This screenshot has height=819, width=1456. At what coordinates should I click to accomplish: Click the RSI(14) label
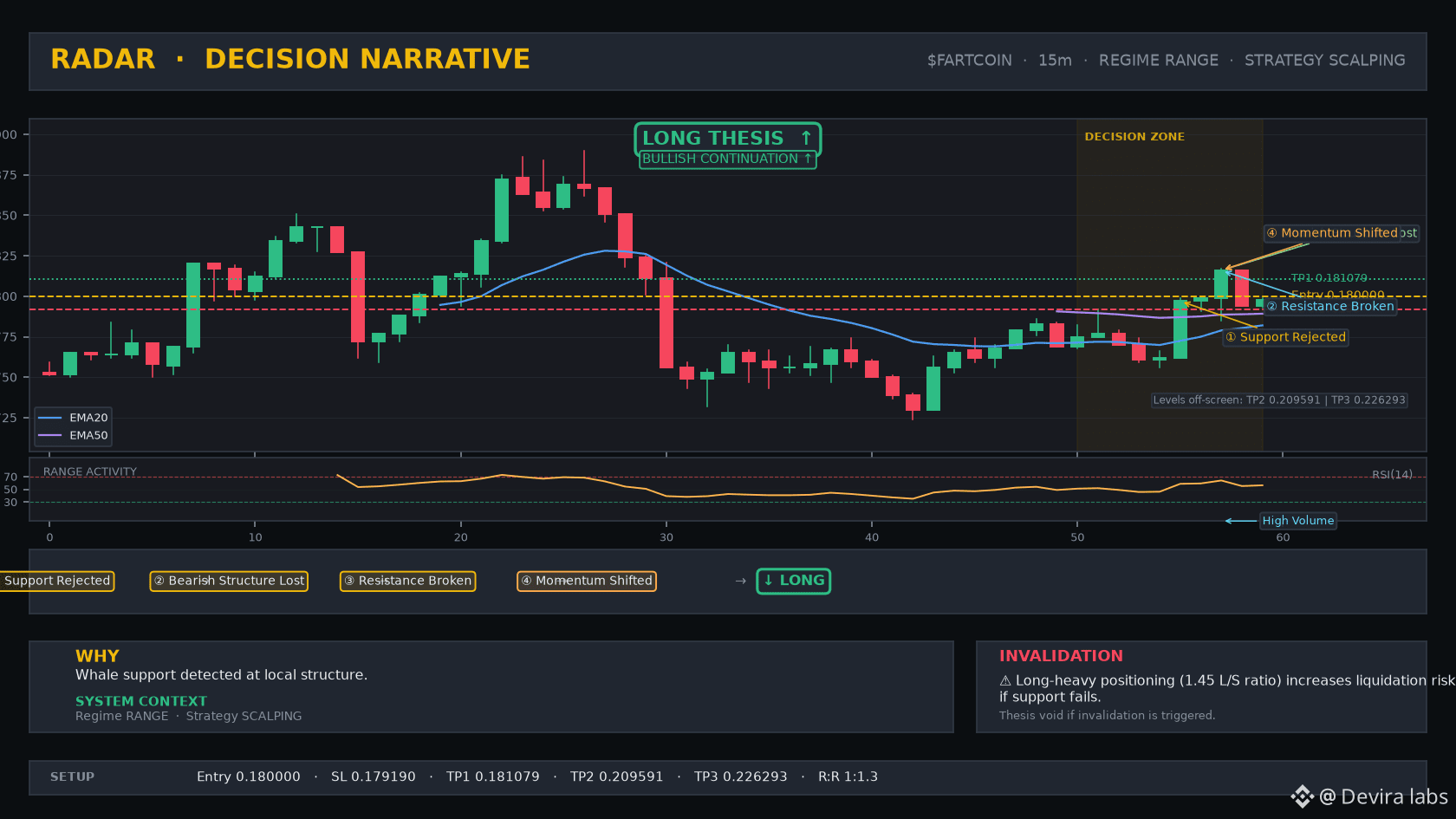[1392, 474]
